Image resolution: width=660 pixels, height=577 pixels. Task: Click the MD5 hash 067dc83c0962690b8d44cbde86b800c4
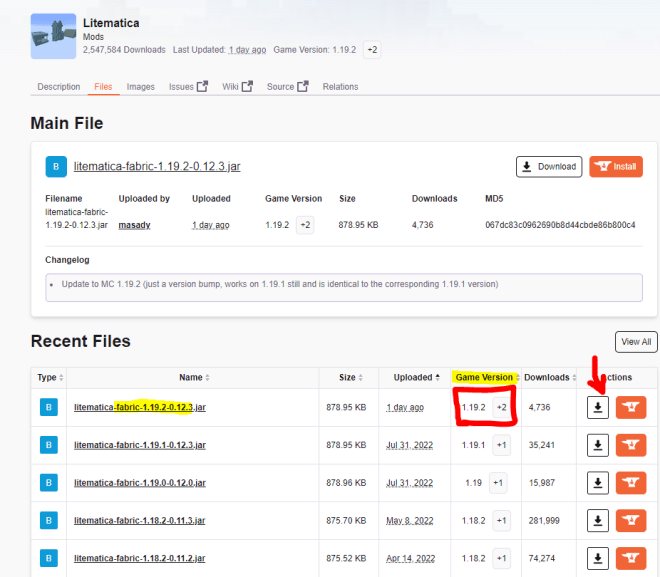click(560, 225)
